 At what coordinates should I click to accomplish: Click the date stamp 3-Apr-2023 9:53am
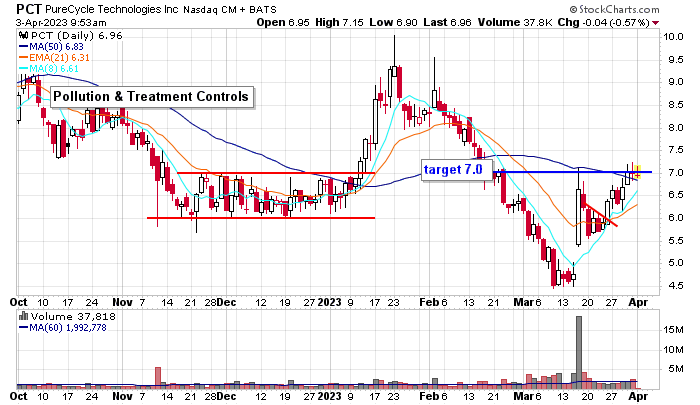(61, 22)
